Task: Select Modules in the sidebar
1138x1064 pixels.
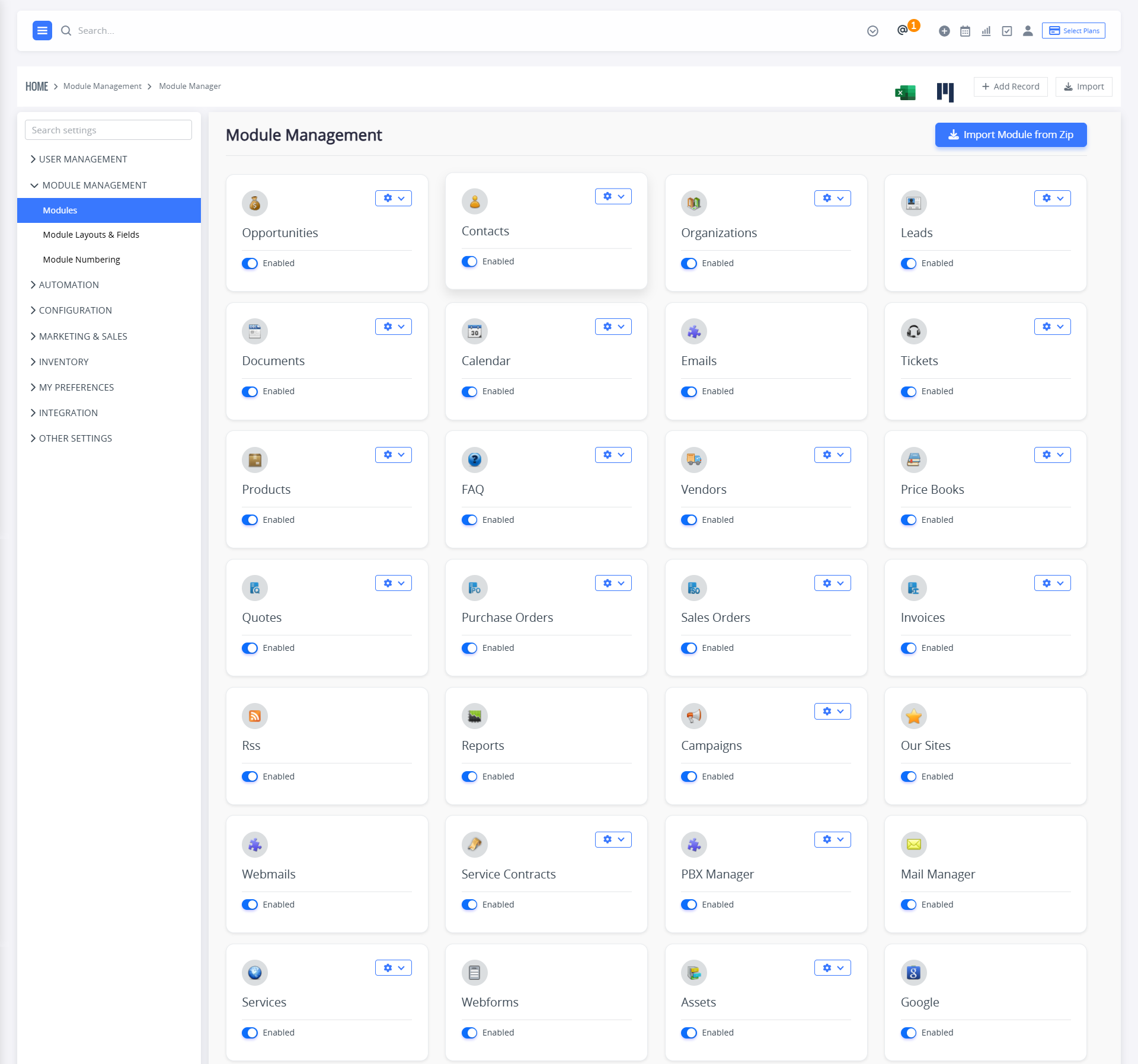Action: tap(109, 210)
